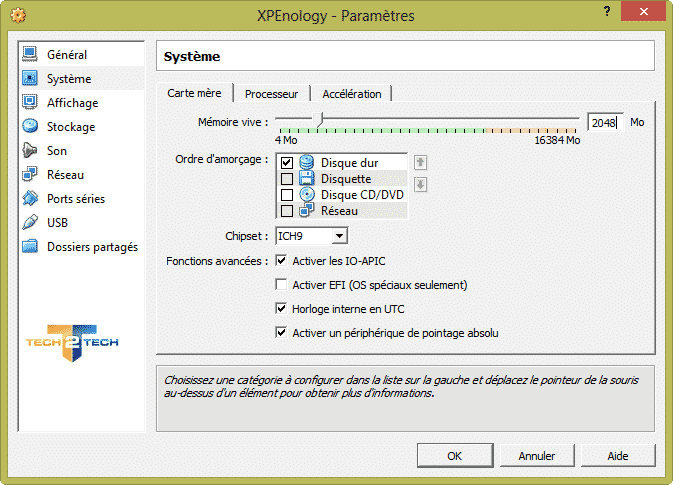The height and width of the screenshot is (485, 673).
Task: Move boot item up with arrow
Action: [421, 162]
